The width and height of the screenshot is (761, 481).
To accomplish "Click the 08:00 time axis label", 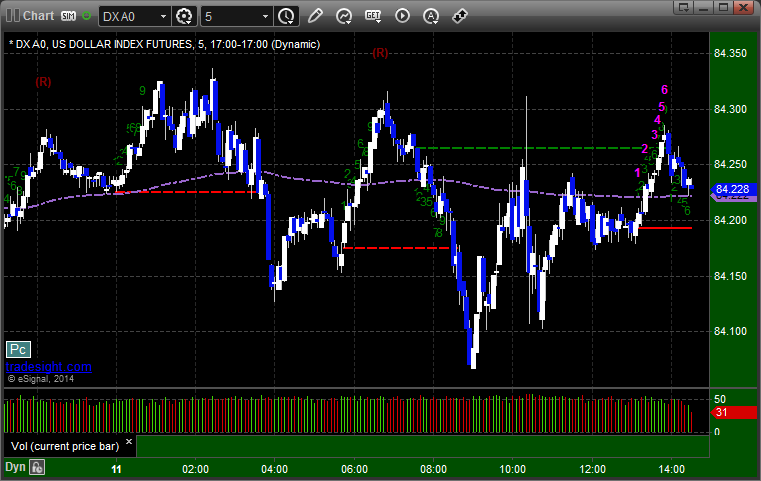I will pyautogui.click(x=433, y=469).
